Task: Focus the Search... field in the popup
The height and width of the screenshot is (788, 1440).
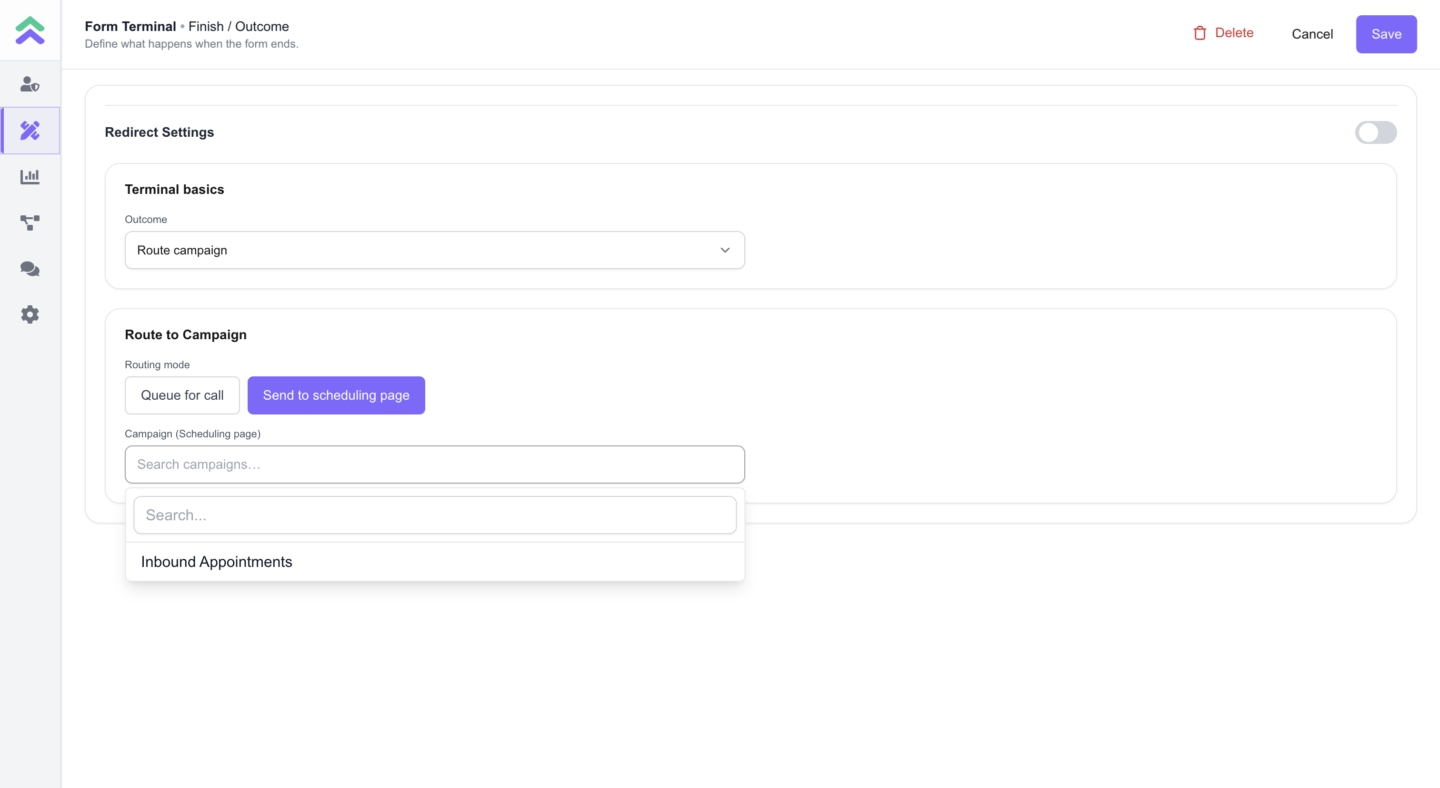Action: tap(434, 515)
